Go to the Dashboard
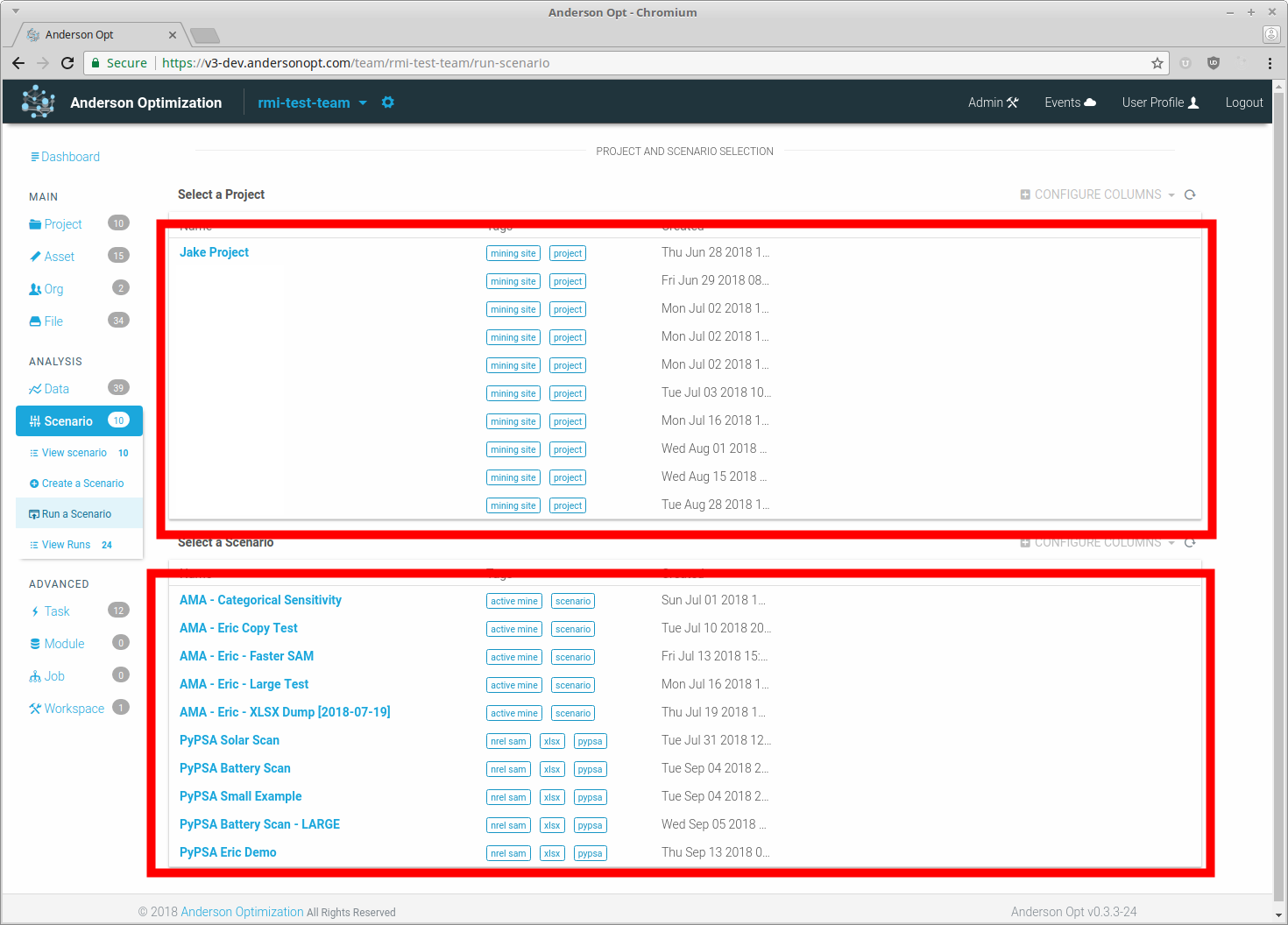The width and height of the screenshot is (1288, 925). click(x=65, y=157)
